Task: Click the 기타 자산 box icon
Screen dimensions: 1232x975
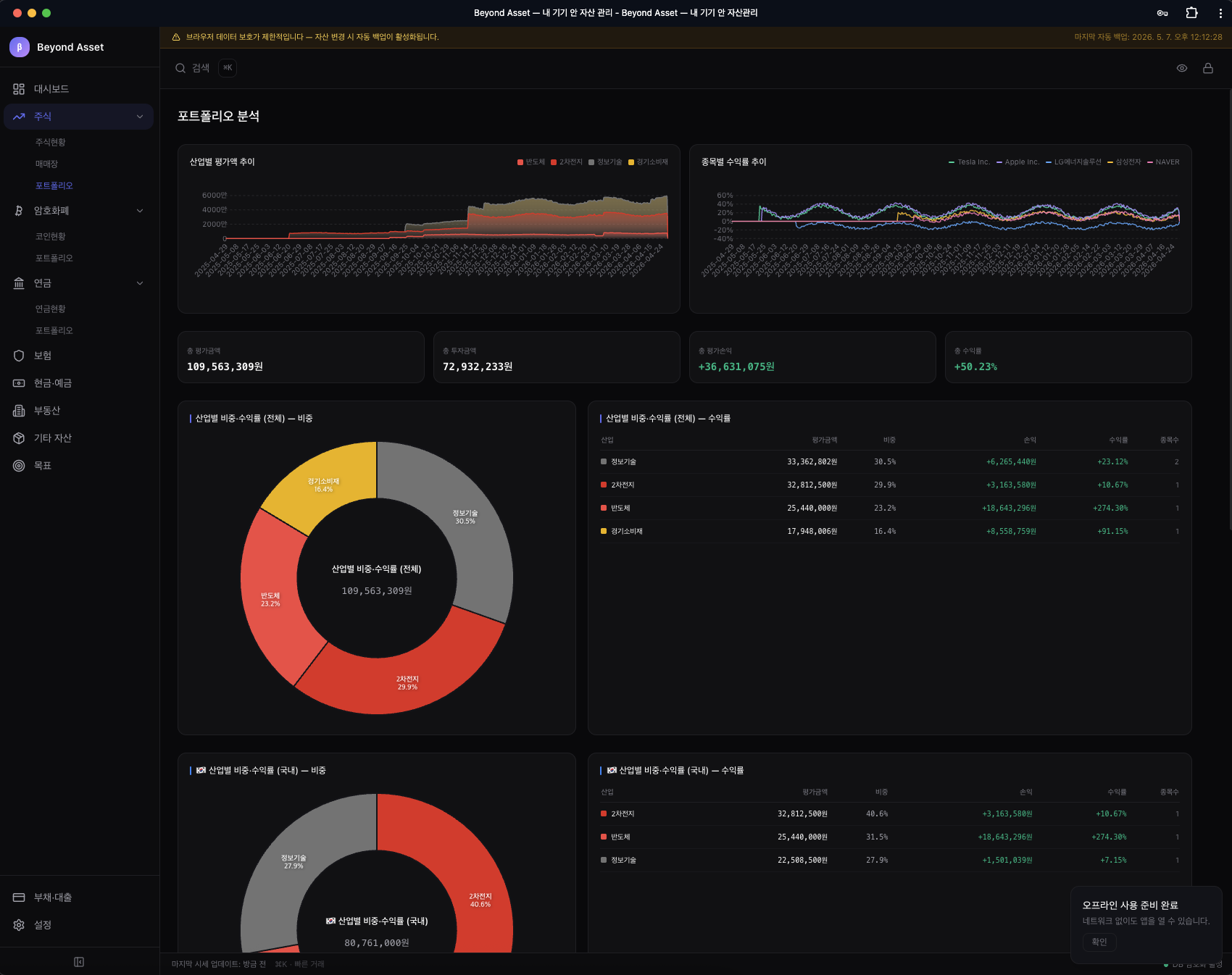Action: pyautogui.click(x=19, y=438)
